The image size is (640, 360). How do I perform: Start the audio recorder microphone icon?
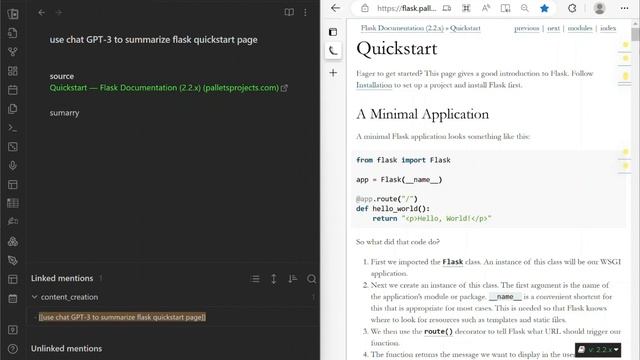[13, 166]
